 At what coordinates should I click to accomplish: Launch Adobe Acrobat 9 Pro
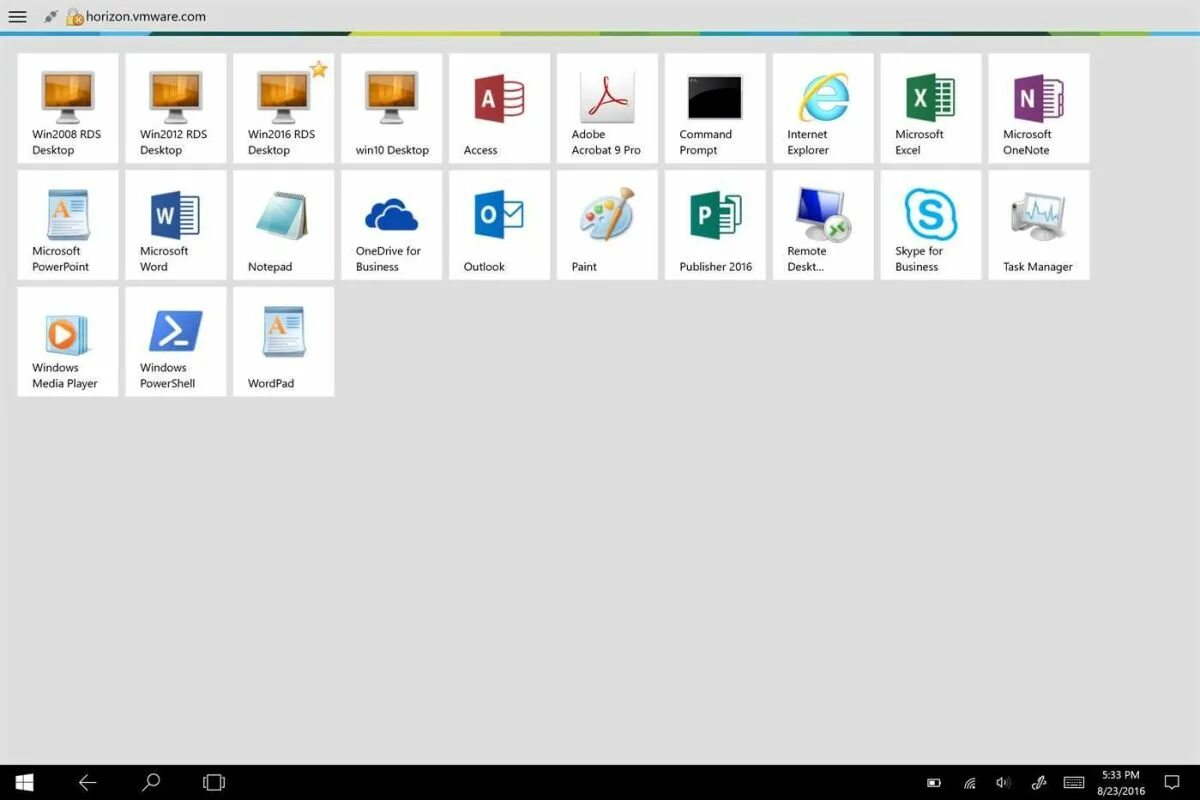(606, 108)
